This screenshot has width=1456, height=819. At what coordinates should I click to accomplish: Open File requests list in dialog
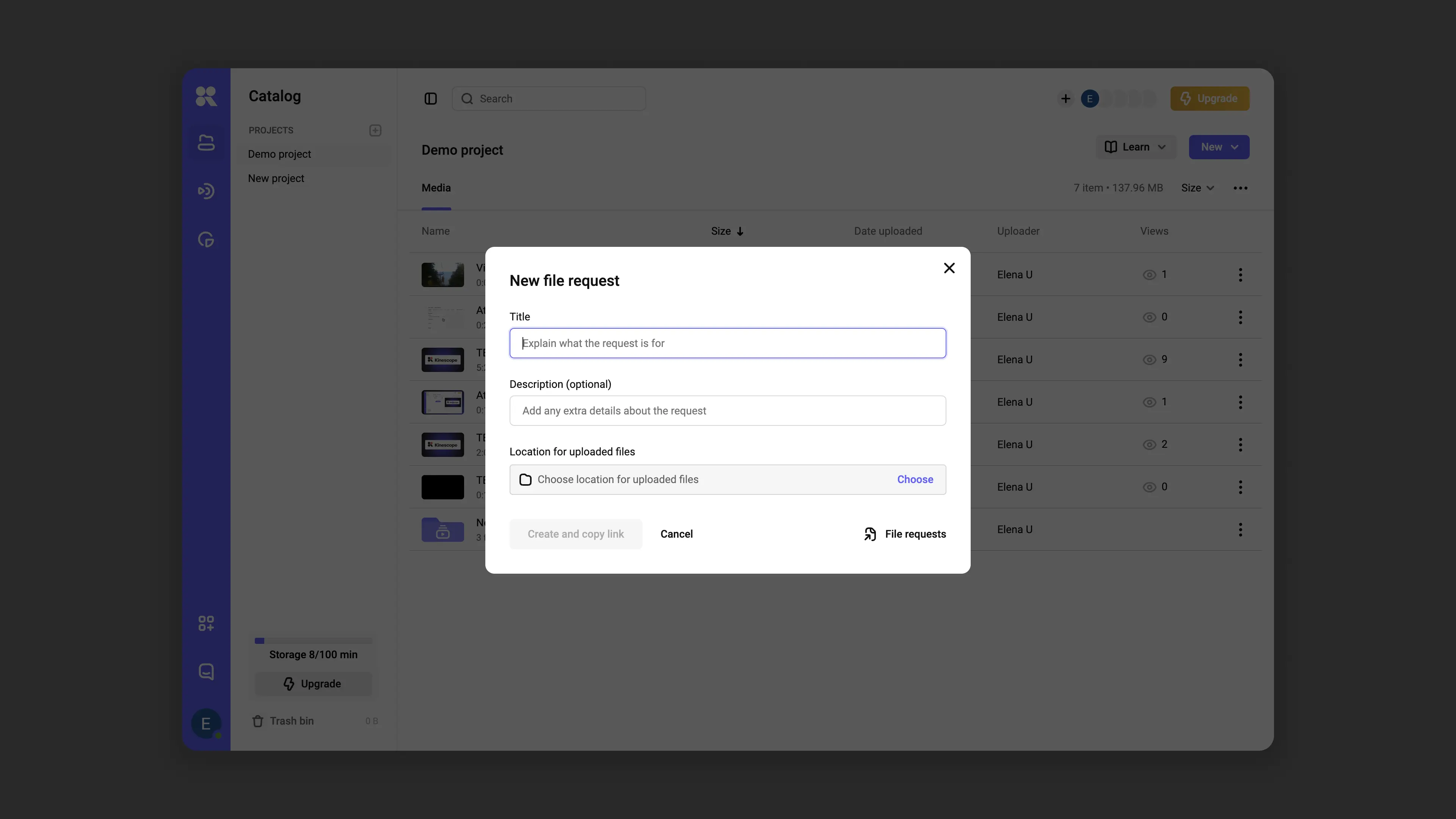pos(905,534)
